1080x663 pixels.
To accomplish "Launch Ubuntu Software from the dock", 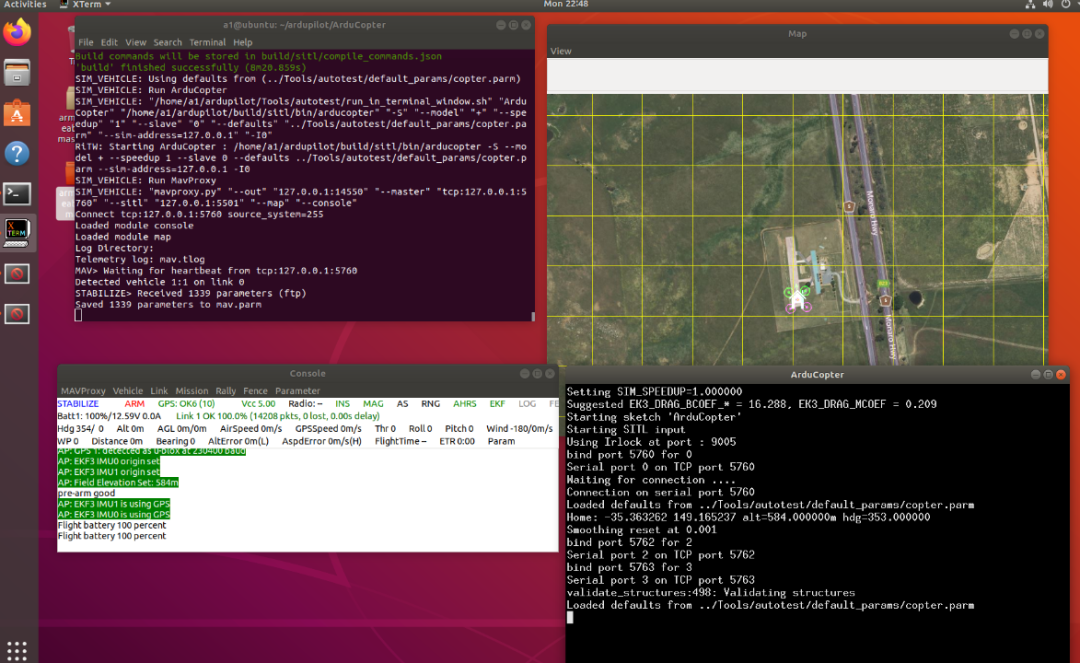I will [17, 113].
